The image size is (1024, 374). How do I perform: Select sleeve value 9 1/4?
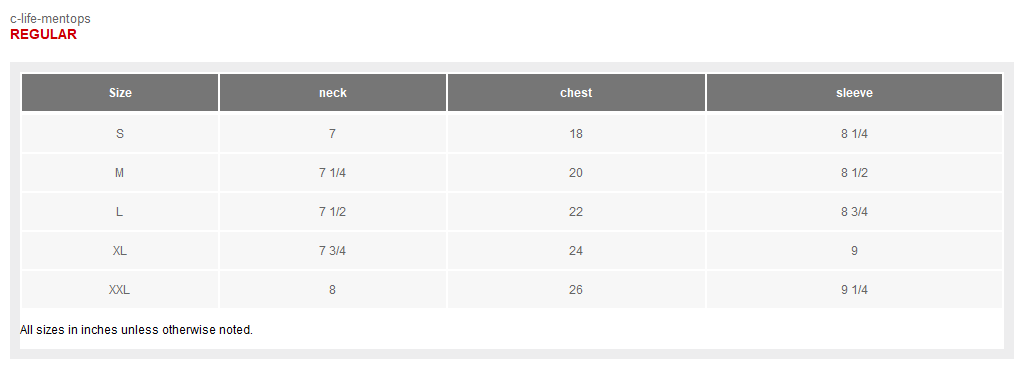click(x=854, y=290)
